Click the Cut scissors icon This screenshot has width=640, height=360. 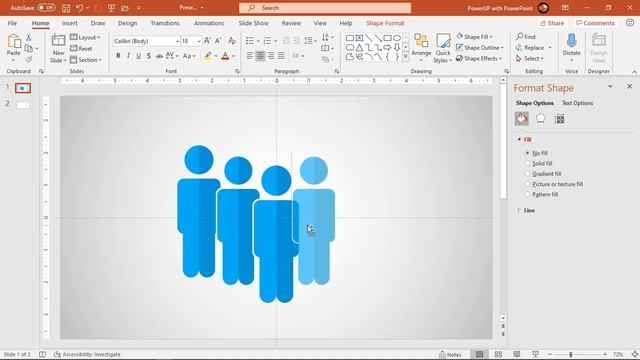pyautogui.click(x=29, y=38)
